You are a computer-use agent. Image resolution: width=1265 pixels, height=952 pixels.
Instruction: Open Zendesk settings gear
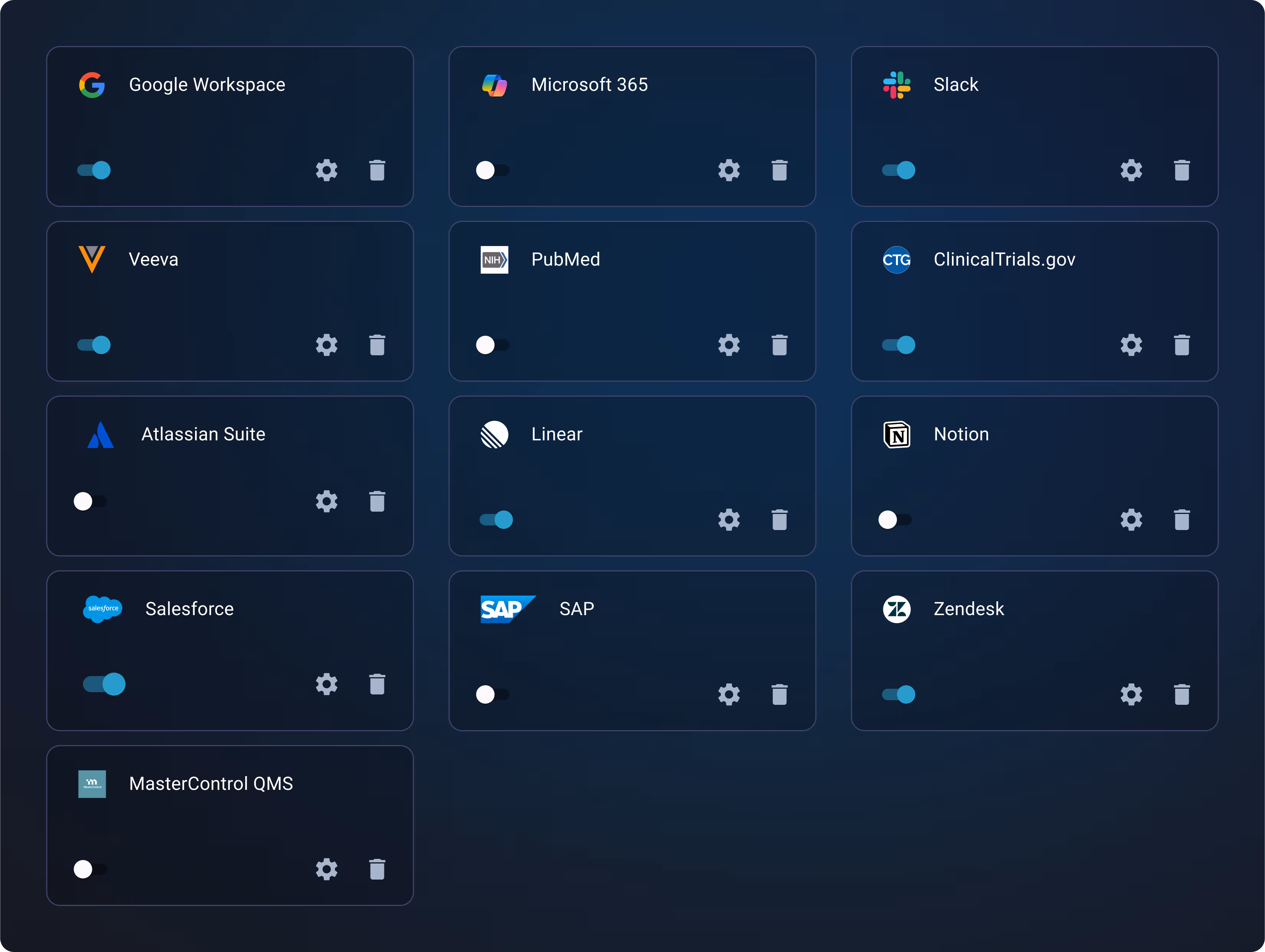tap(1131, 695)
